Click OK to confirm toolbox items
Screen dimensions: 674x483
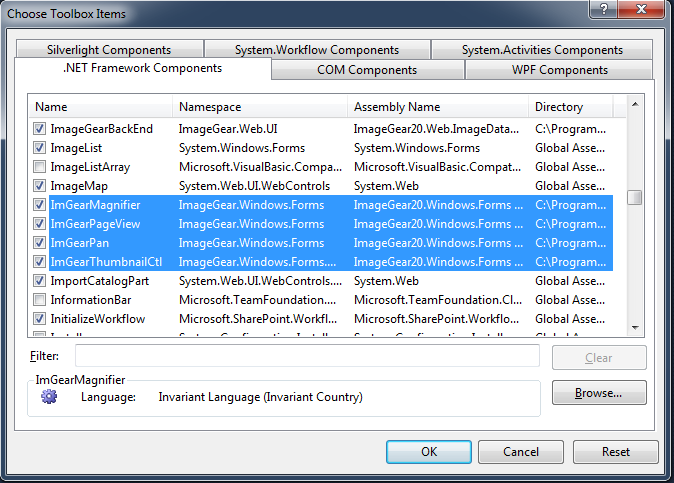pyautogui.click(x=429, y=452)
